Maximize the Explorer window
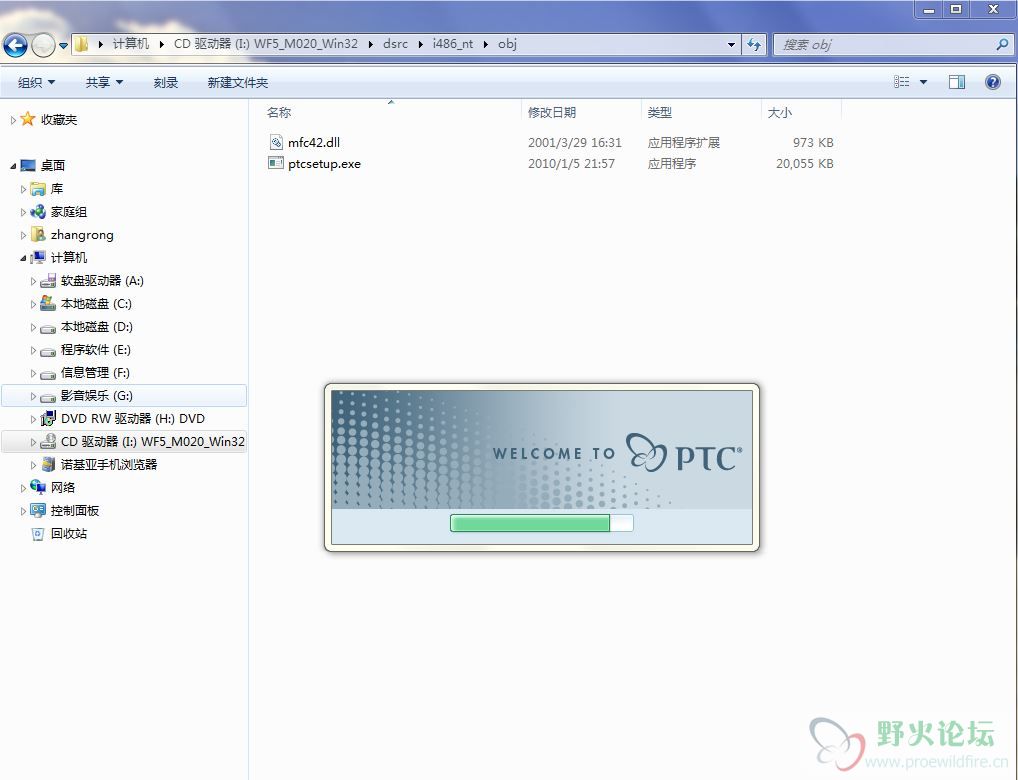The image size is (1018, 780). click(x=956, y=9)
